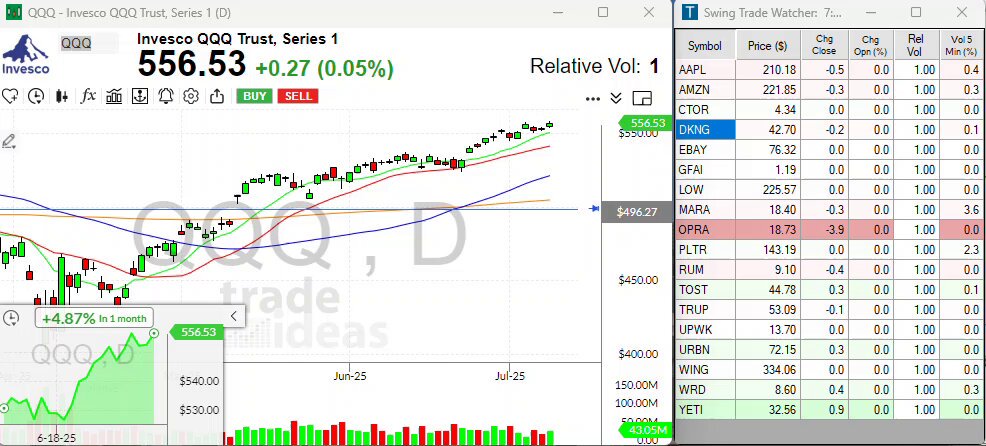Image resolution: width=986 pixels, height=446 pixels.
Task: Open the bar chart studies icon
Action: point(114,96)
